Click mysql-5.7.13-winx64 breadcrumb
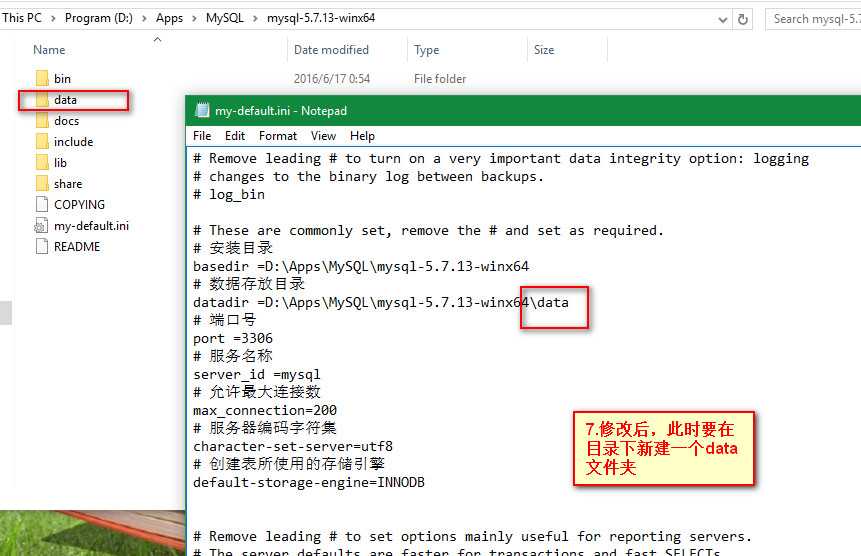Image resolution: width=861 pixels, height=556 pixels. [x=321, y=18]
